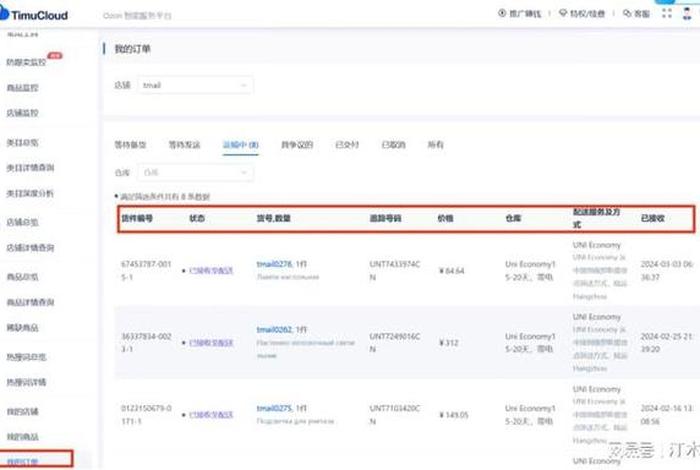Viewport: 700px width, 470px height.
Task: Click the received date 2024-02-16
Action: click(x=667, y=415)
